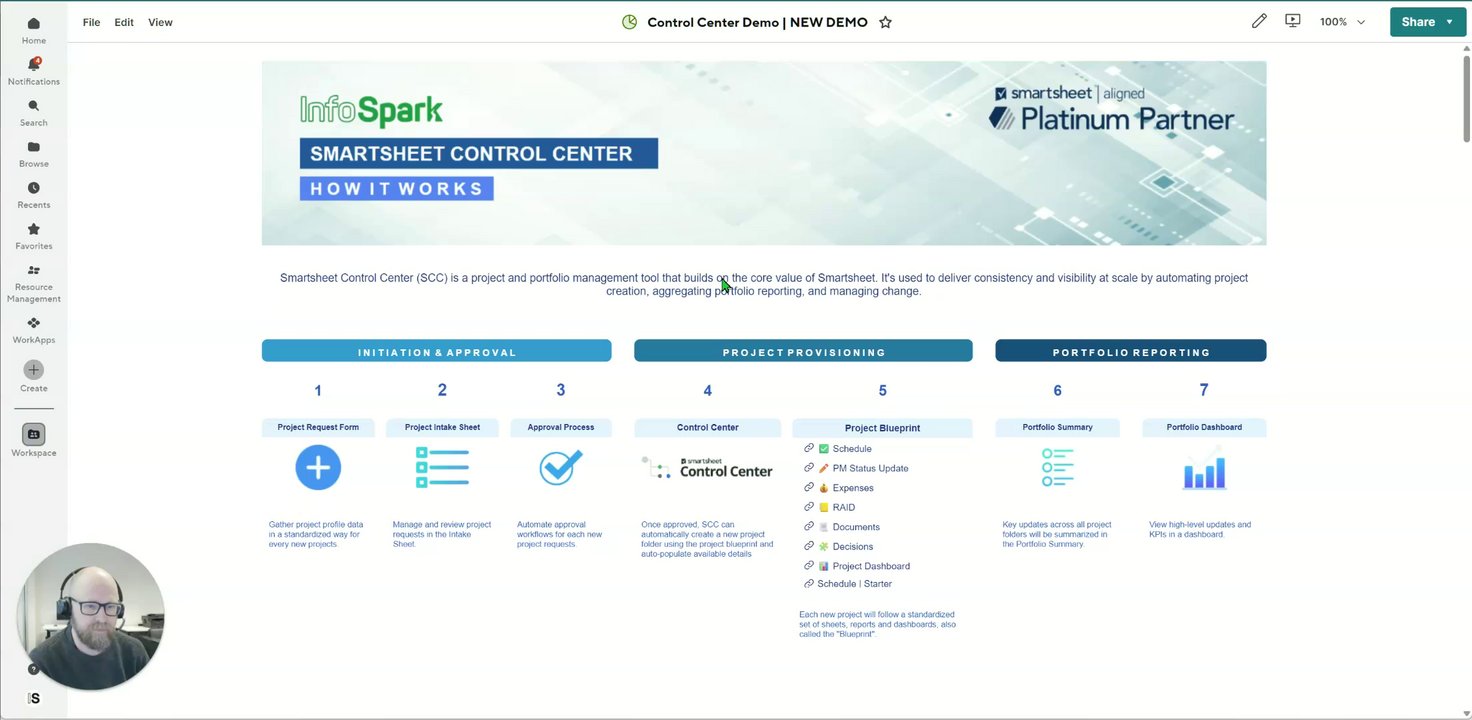The height and width of the screenshot is (720, 1472).
Task: Click the Share button
Action: 1418,22
